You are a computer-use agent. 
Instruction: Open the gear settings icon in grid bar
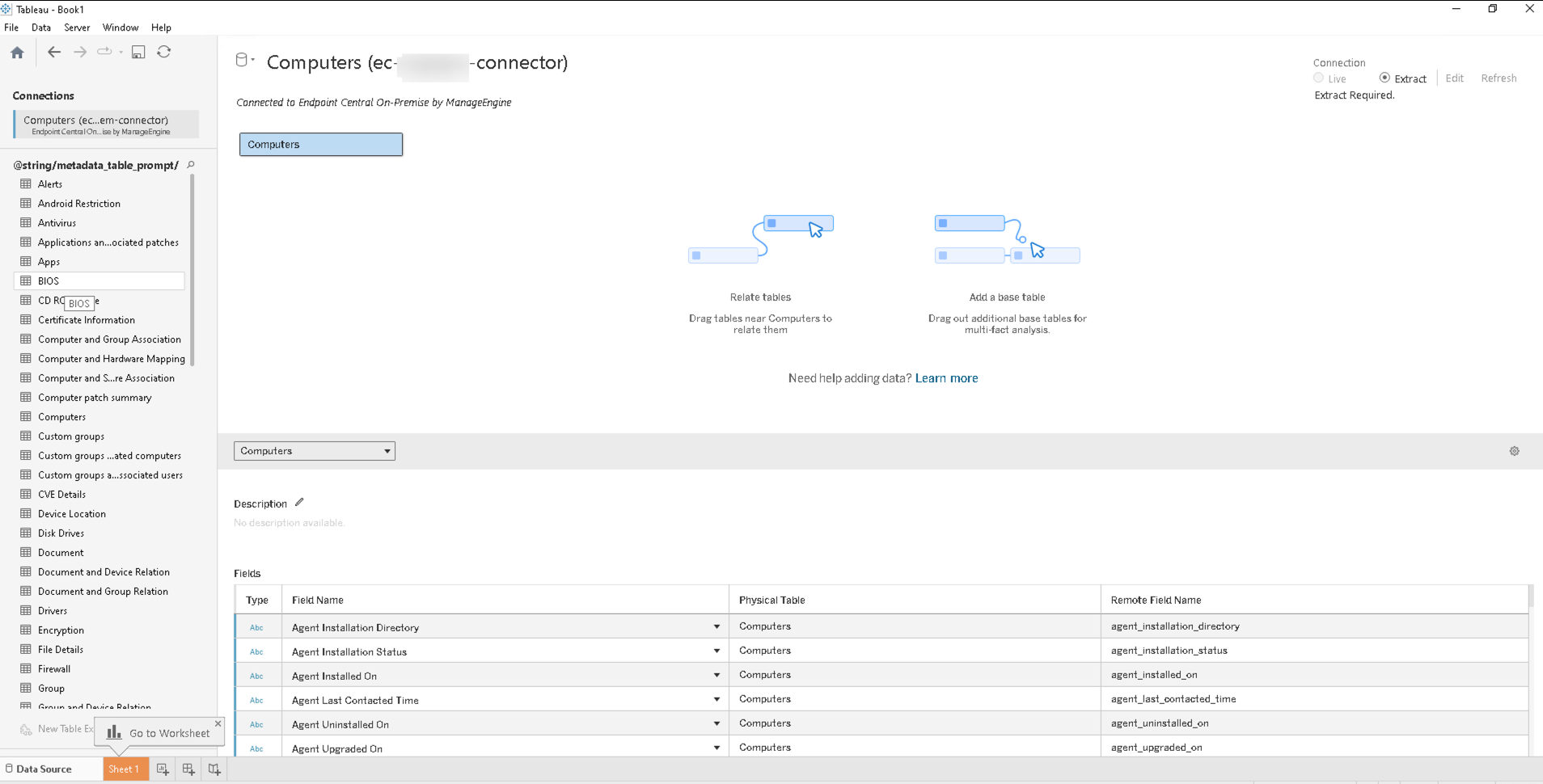pos(1514,451)
